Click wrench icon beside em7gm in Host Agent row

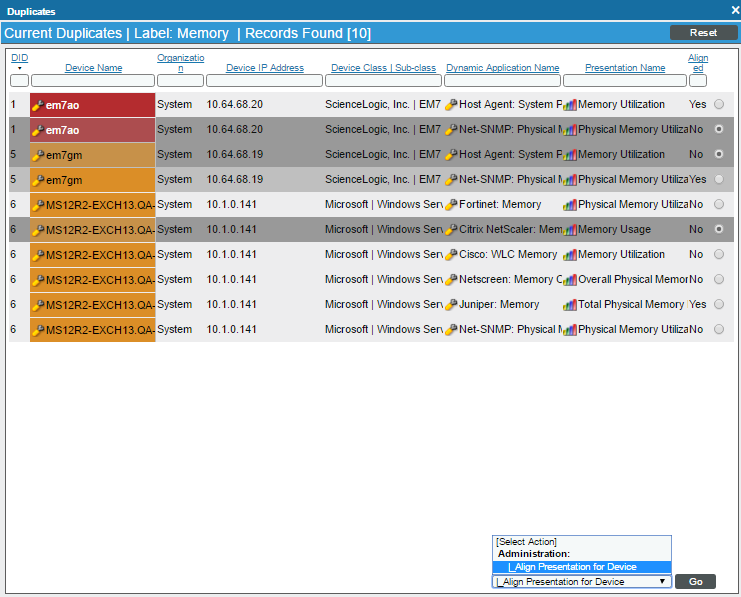(x=38, y=155)
